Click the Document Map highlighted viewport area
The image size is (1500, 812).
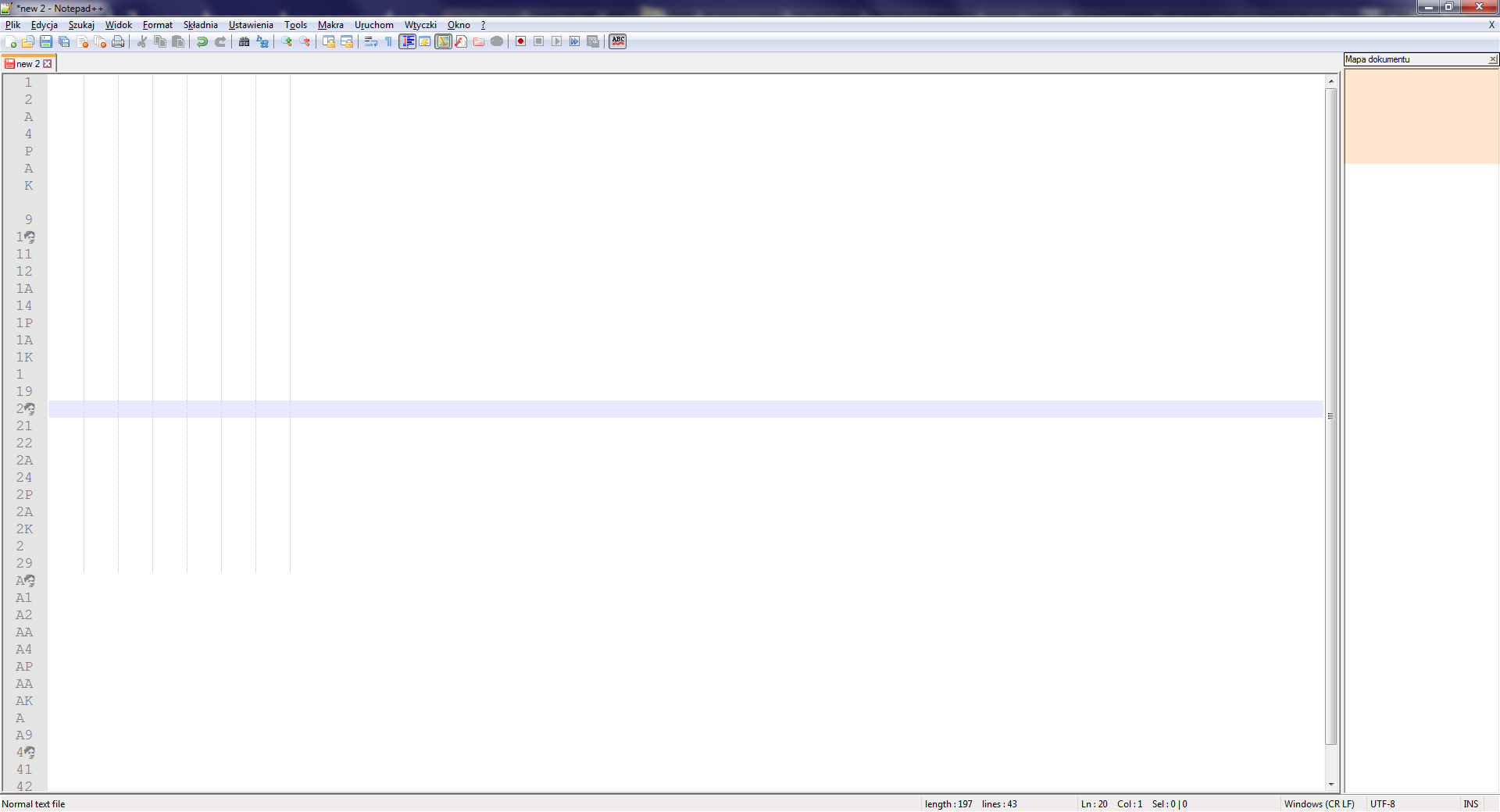1422,116
